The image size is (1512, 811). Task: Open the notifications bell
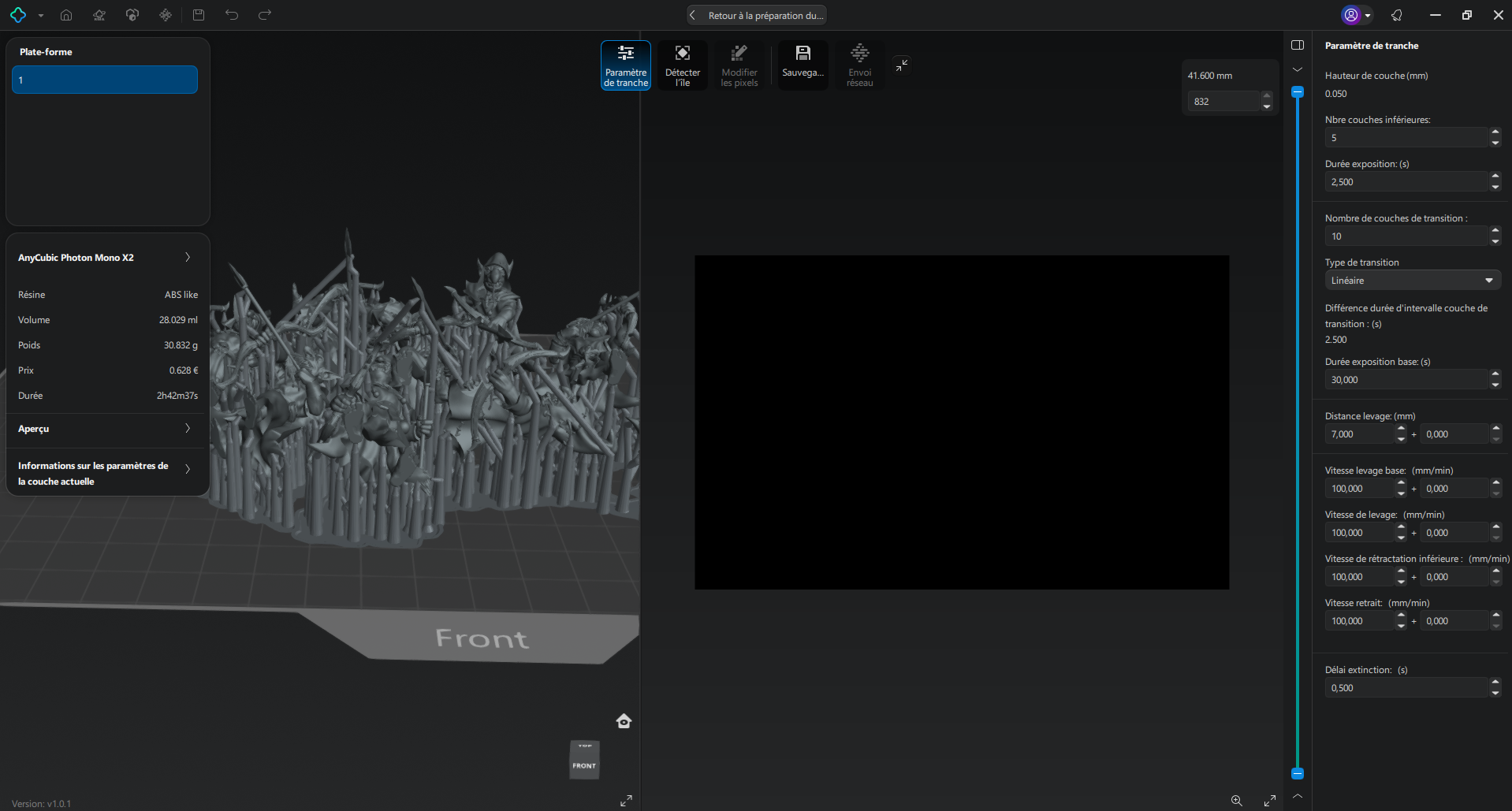coord(1397,15)
